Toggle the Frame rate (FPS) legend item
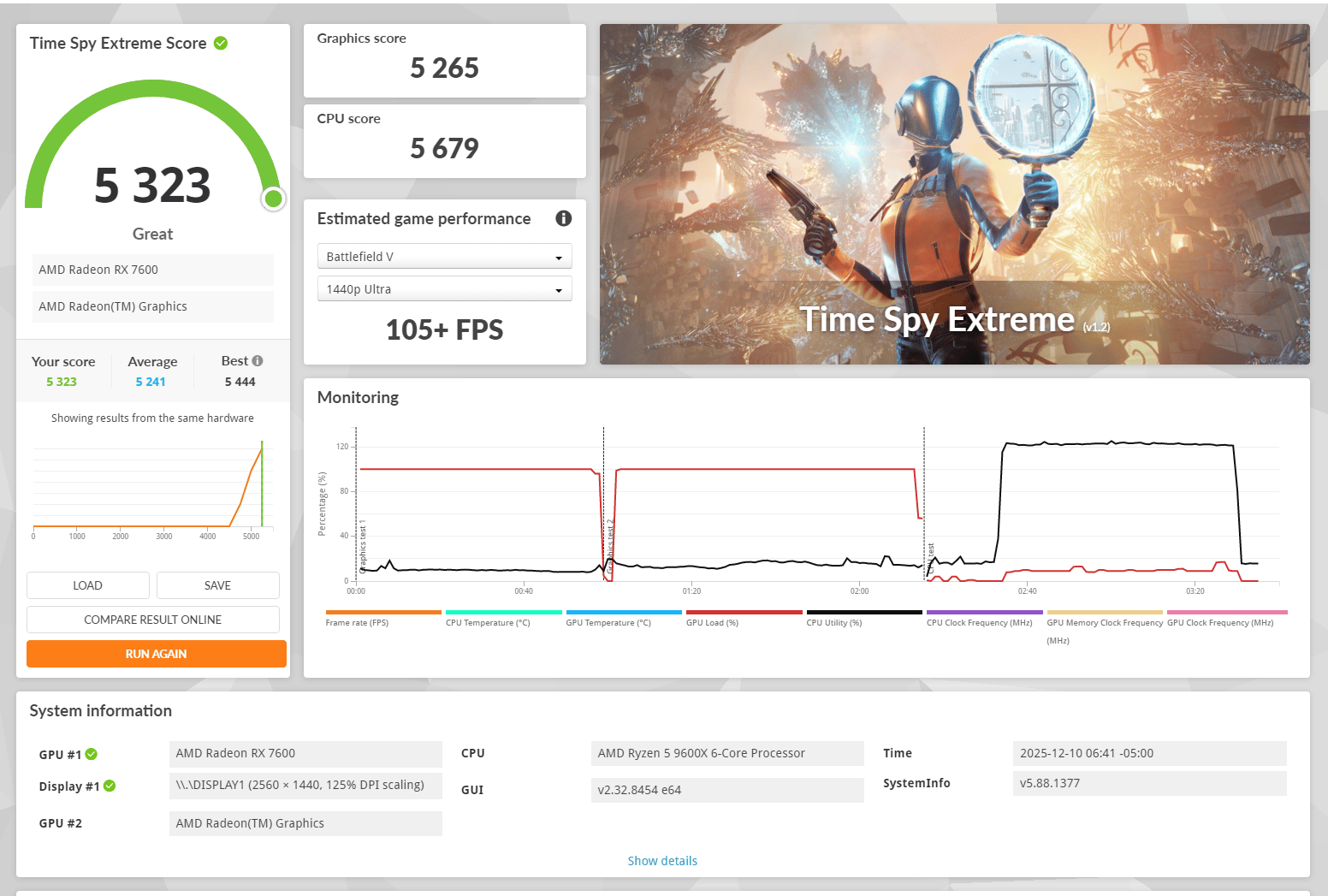The height and width of the screenshot is (896, 1328). [357, 623]
